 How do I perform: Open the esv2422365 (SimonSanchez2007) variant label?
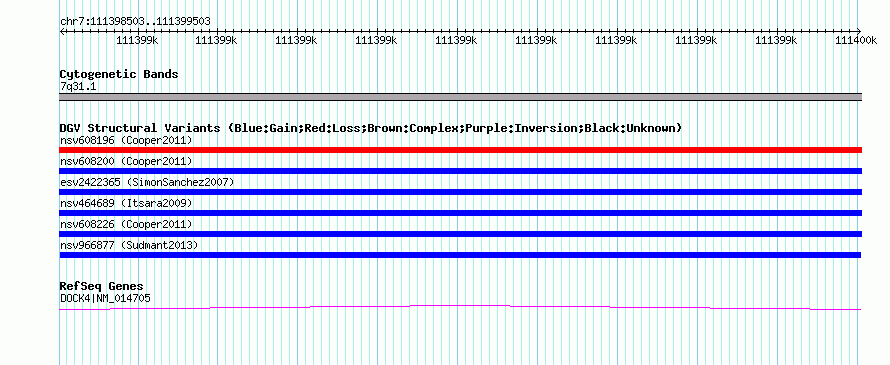pos(146,182)
